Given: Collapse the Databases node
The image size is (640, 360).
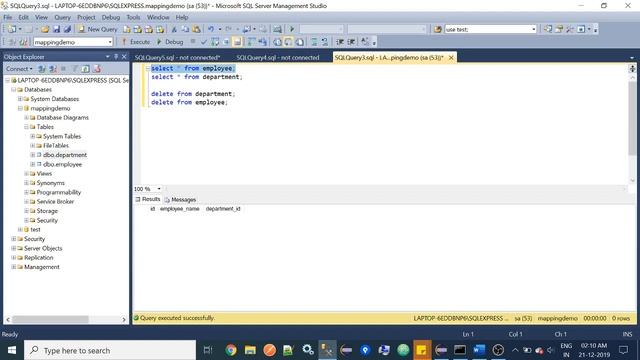Looking at the screenshot, I should click(13, 89).
